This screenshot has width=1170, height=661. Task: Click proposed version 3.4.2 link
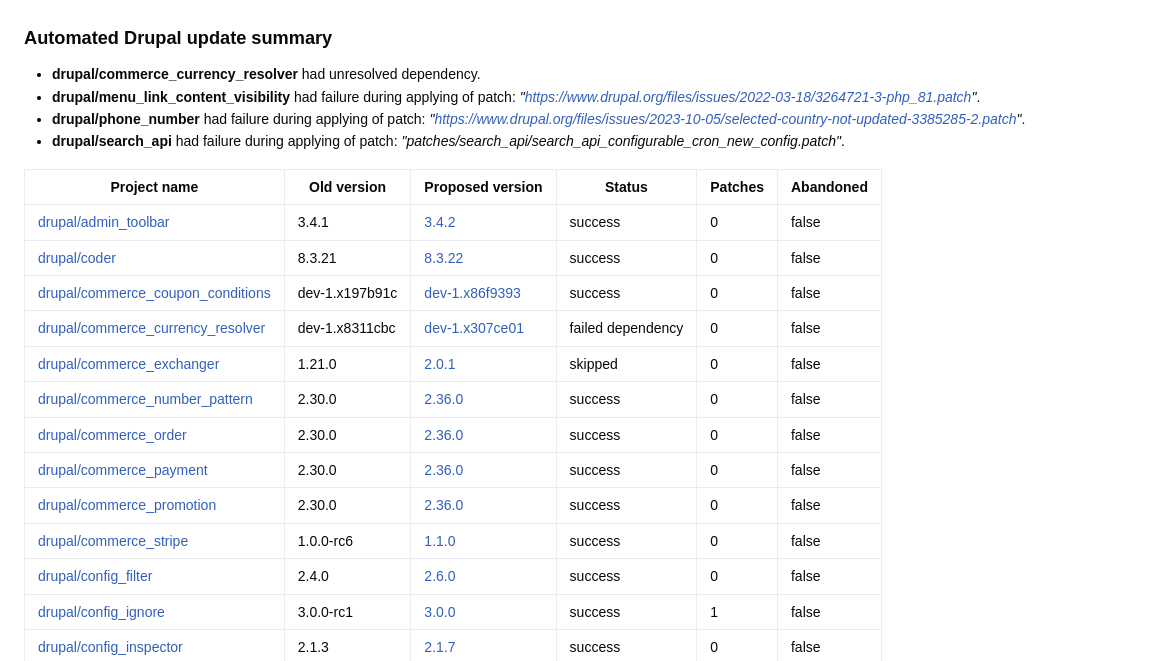(439, 222)
